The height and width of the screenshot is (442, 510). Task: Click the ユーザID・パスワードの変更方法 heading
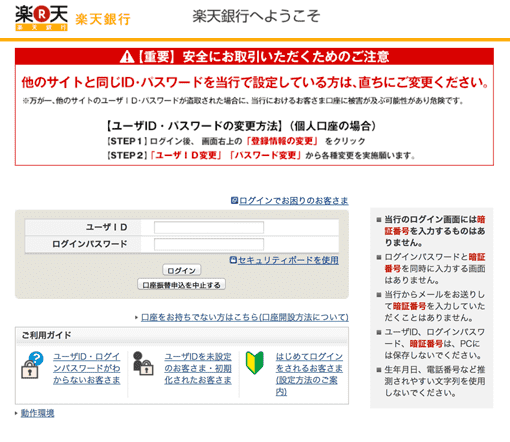coord(241,126)
